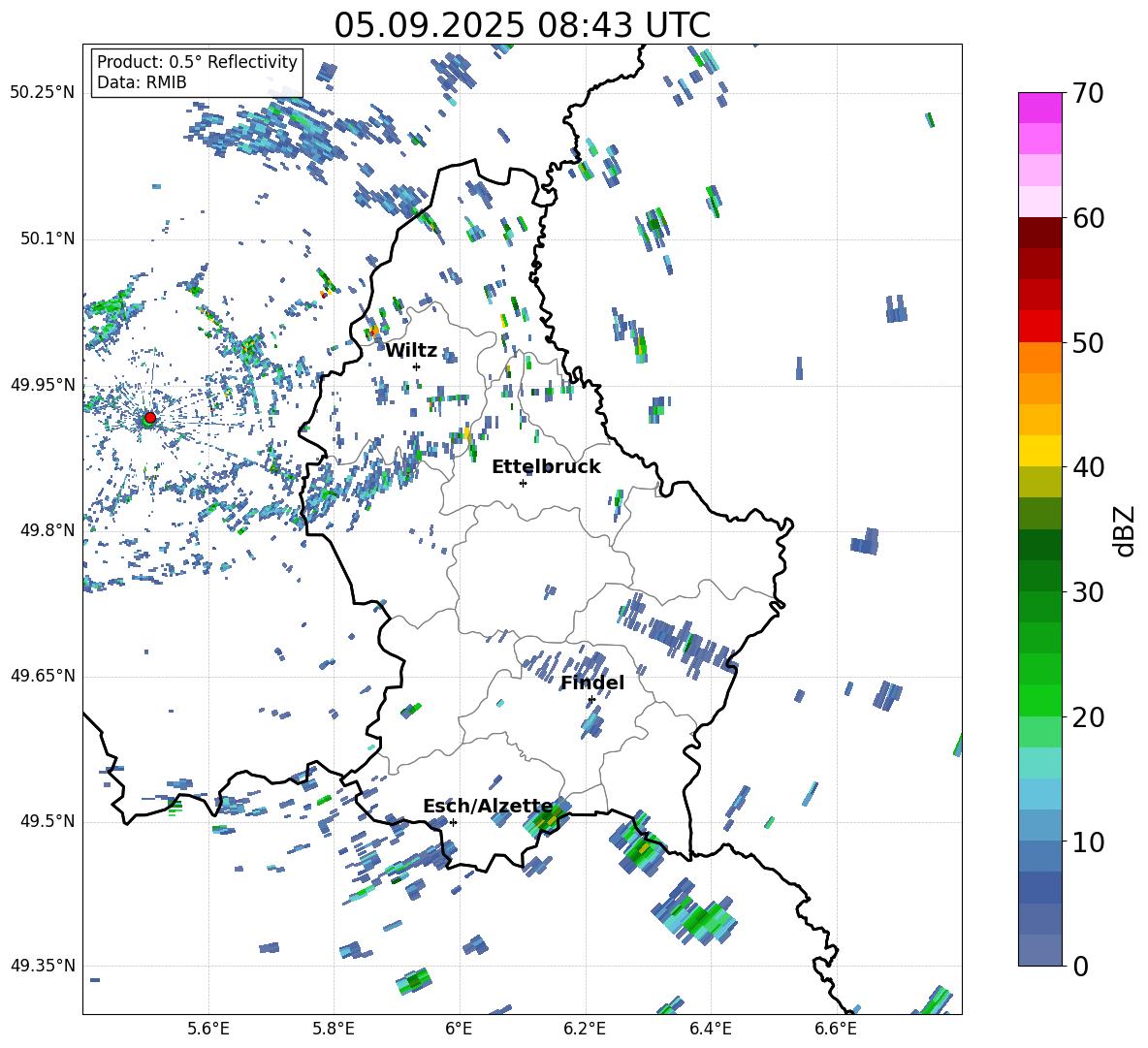The width and height of the screenshot is (1148, 1048).
Task: Click the magenta top segment of the colorbar
Action: [x=1039, y=108]
